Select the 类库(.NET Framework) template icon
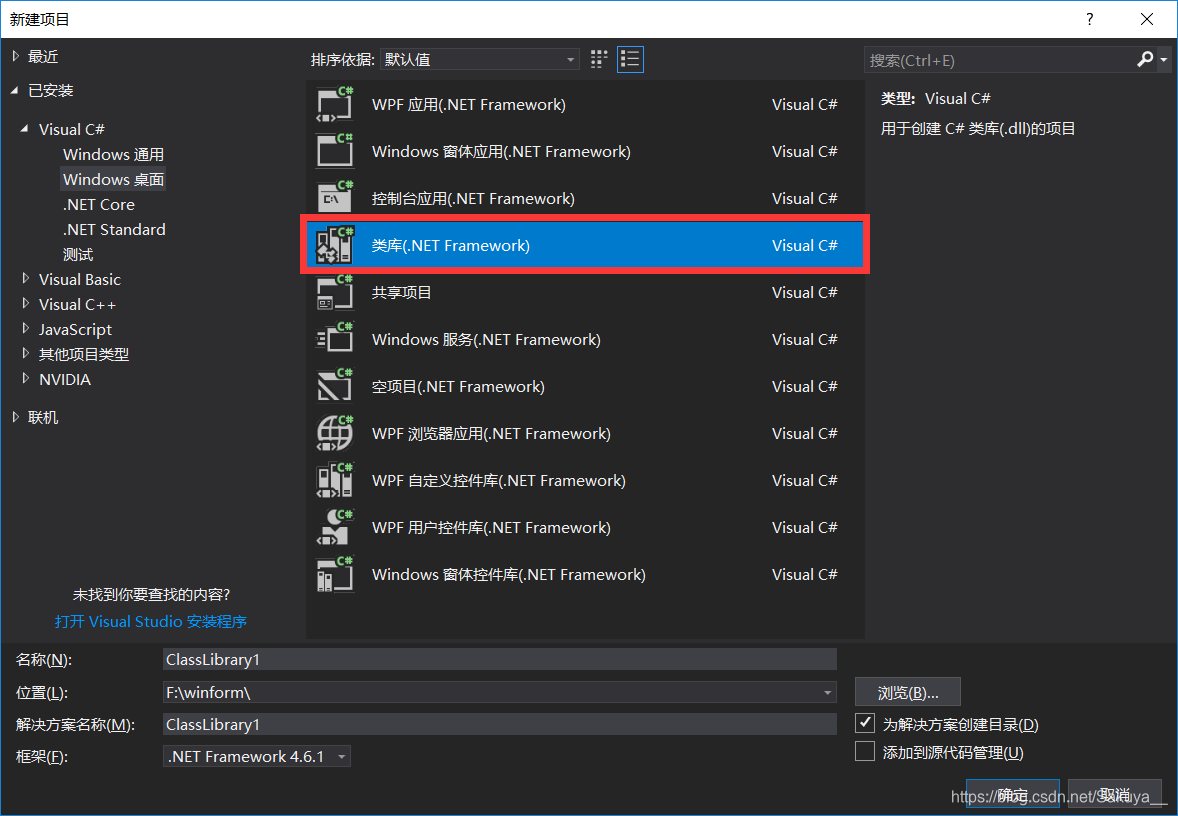Screen dimensions: 1178x816 [x=335, y=245]
